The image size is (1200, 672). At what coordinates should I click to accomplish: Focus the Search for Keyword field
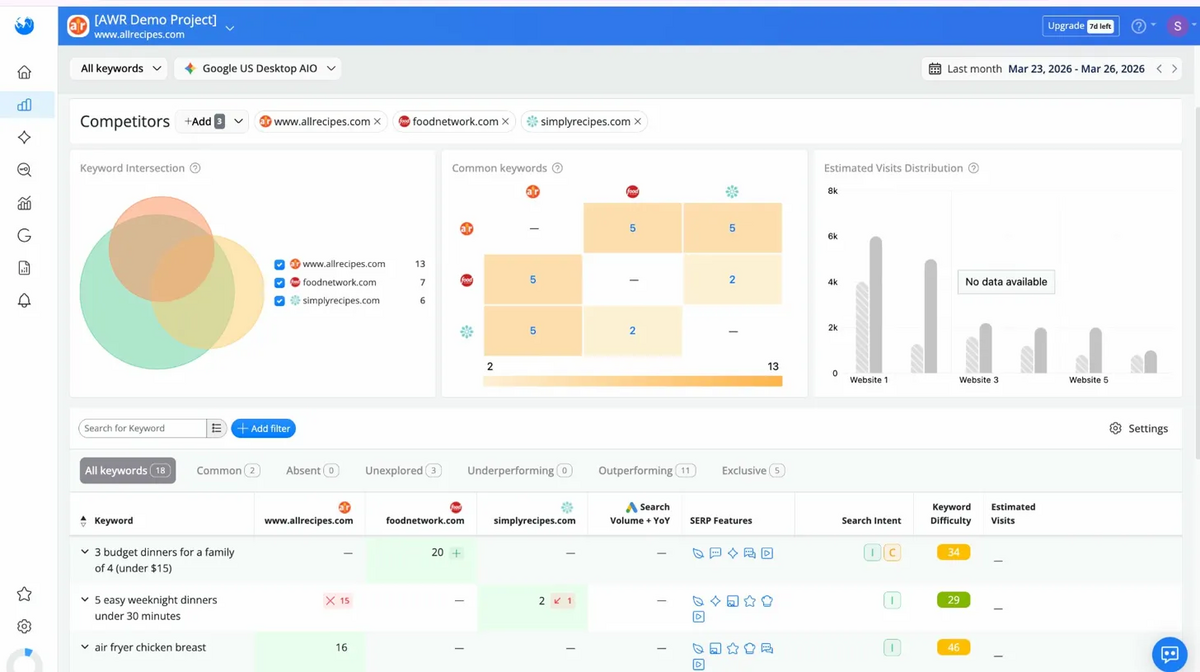click(142, 428)
